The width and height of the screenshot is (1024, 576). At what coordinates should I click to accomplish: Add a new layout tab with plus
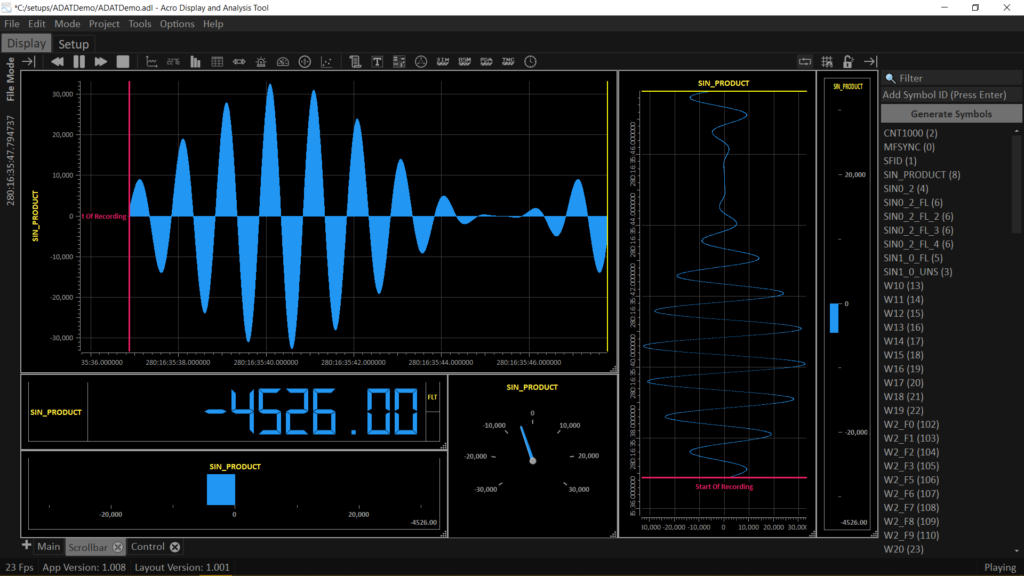coord(26,546)
